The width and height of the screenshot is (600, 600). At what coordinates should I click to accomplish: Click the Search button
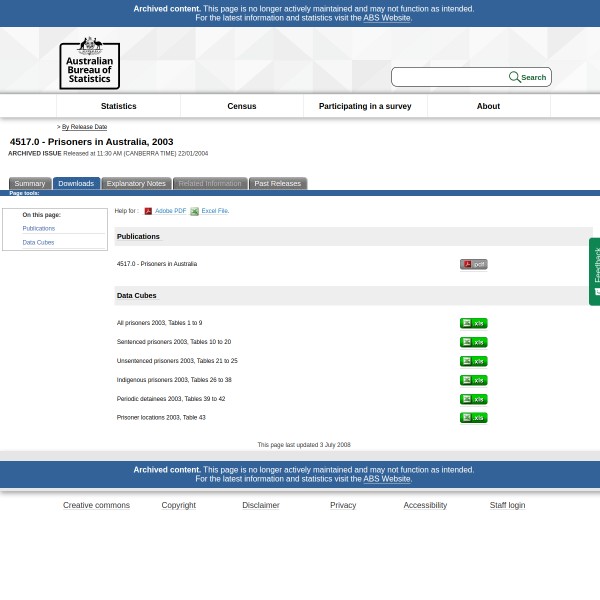[x=528, y=77]
